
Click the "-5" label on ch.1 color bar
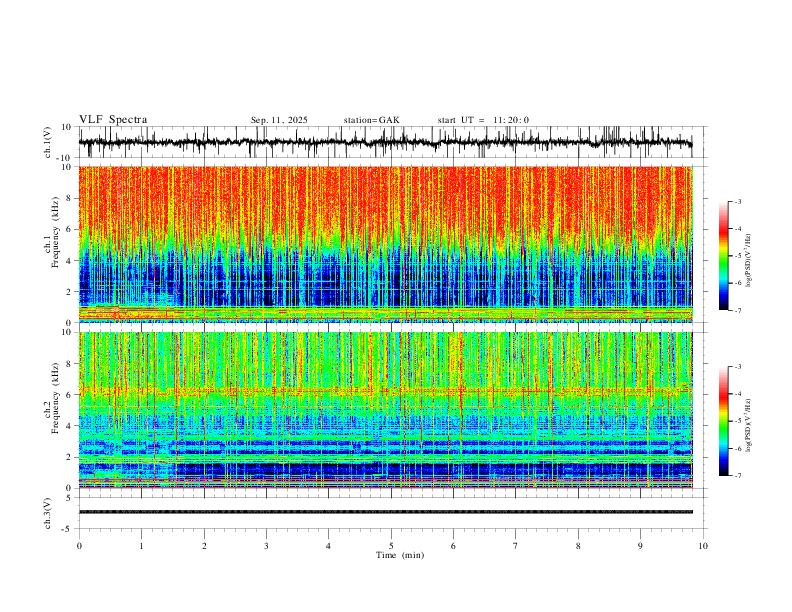coord(738,256)
